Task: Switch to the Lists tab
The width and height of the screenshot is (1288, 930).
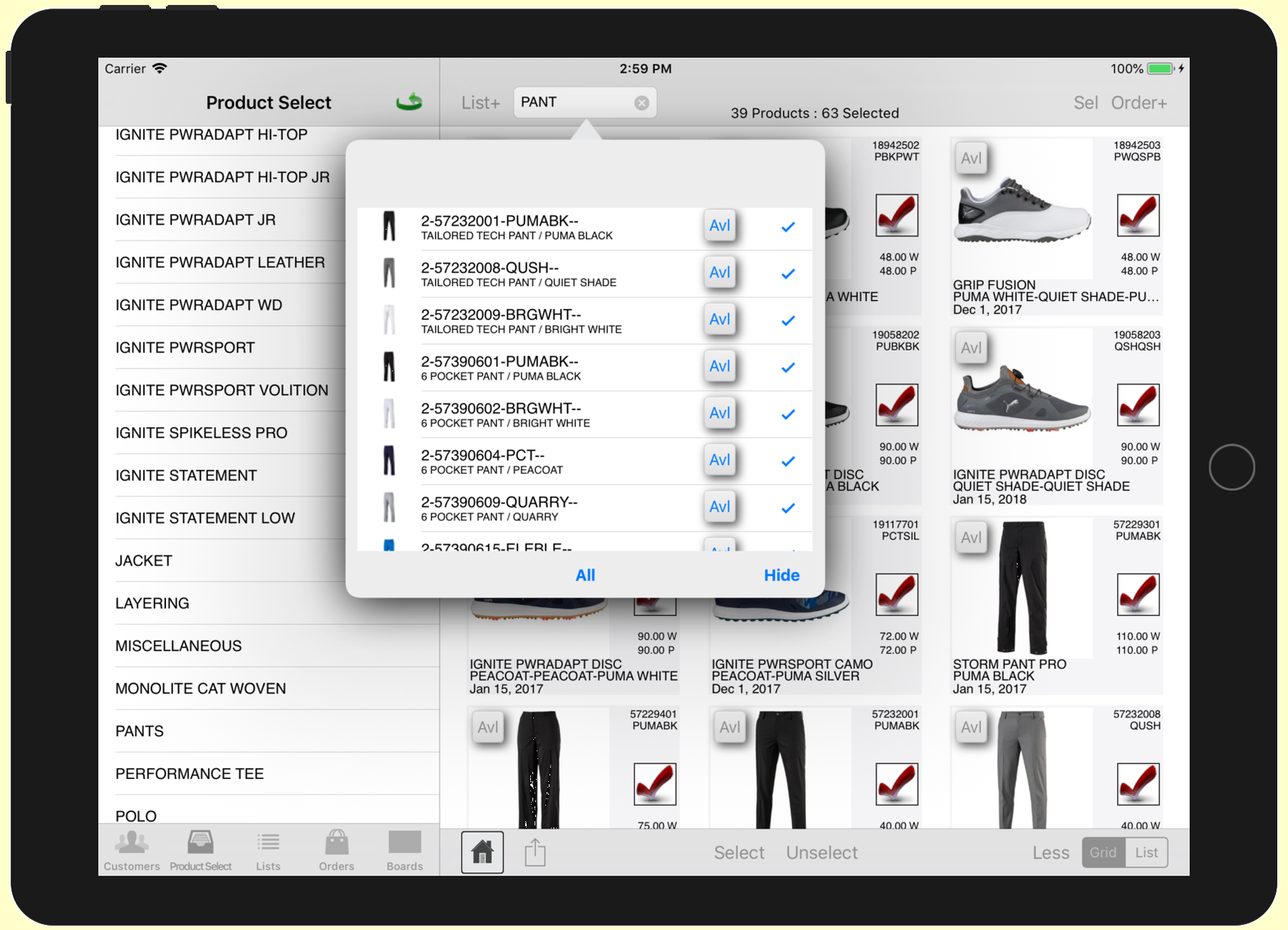Action: (268, 851)
